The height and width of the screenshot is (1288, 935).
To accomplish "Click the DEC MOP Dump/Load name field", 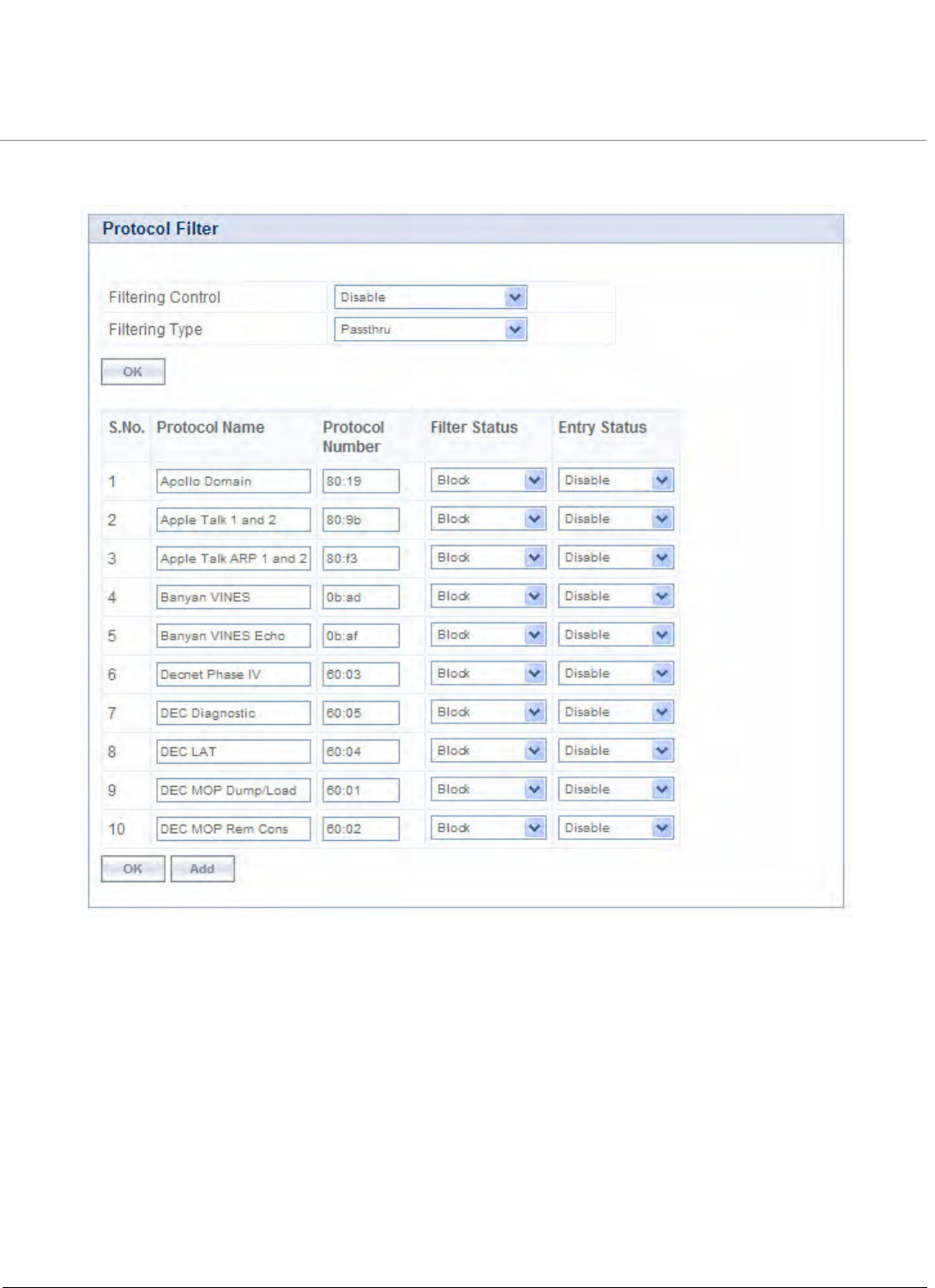I will click(233, 790).
